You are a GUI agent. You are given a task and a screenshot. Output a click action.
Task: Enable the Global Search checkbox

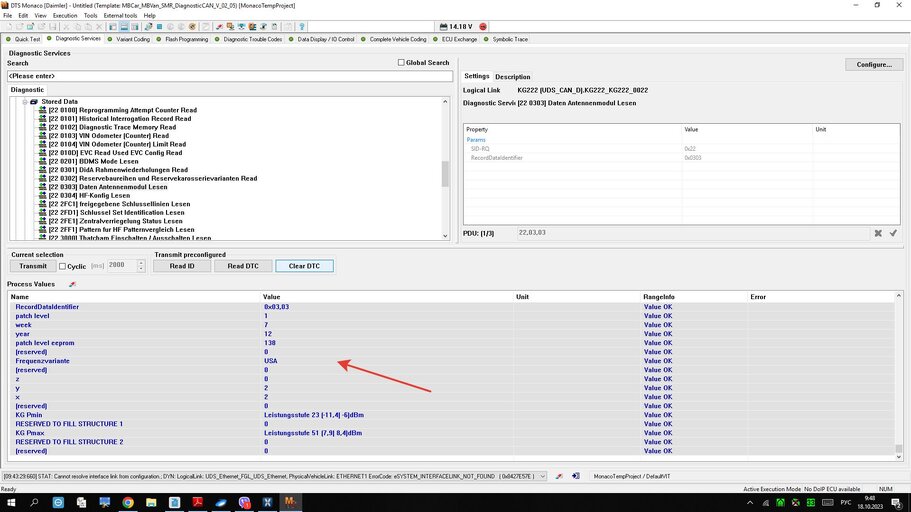click(401, 63)
